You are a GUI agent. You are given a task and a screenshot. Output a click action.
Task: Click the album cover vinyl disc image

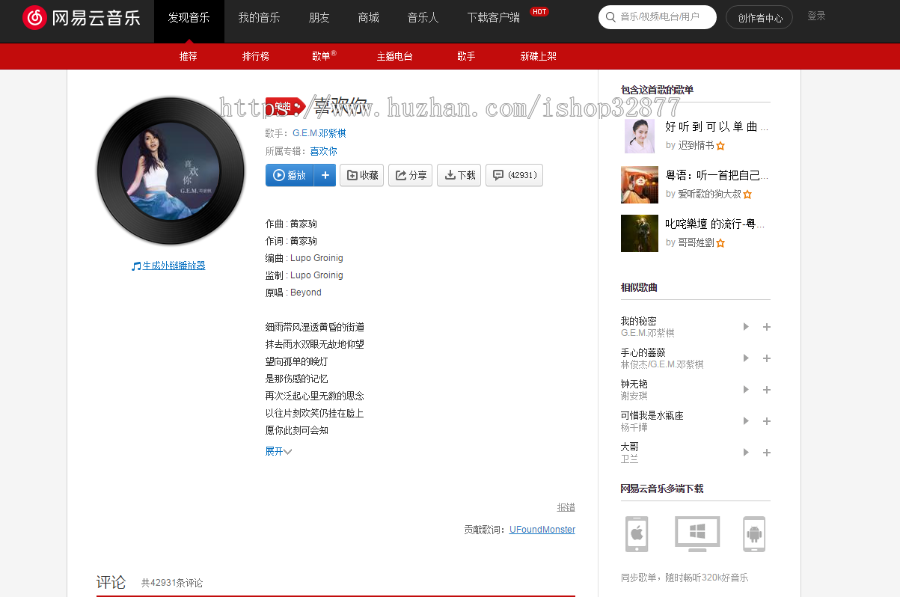pos(170,171)
